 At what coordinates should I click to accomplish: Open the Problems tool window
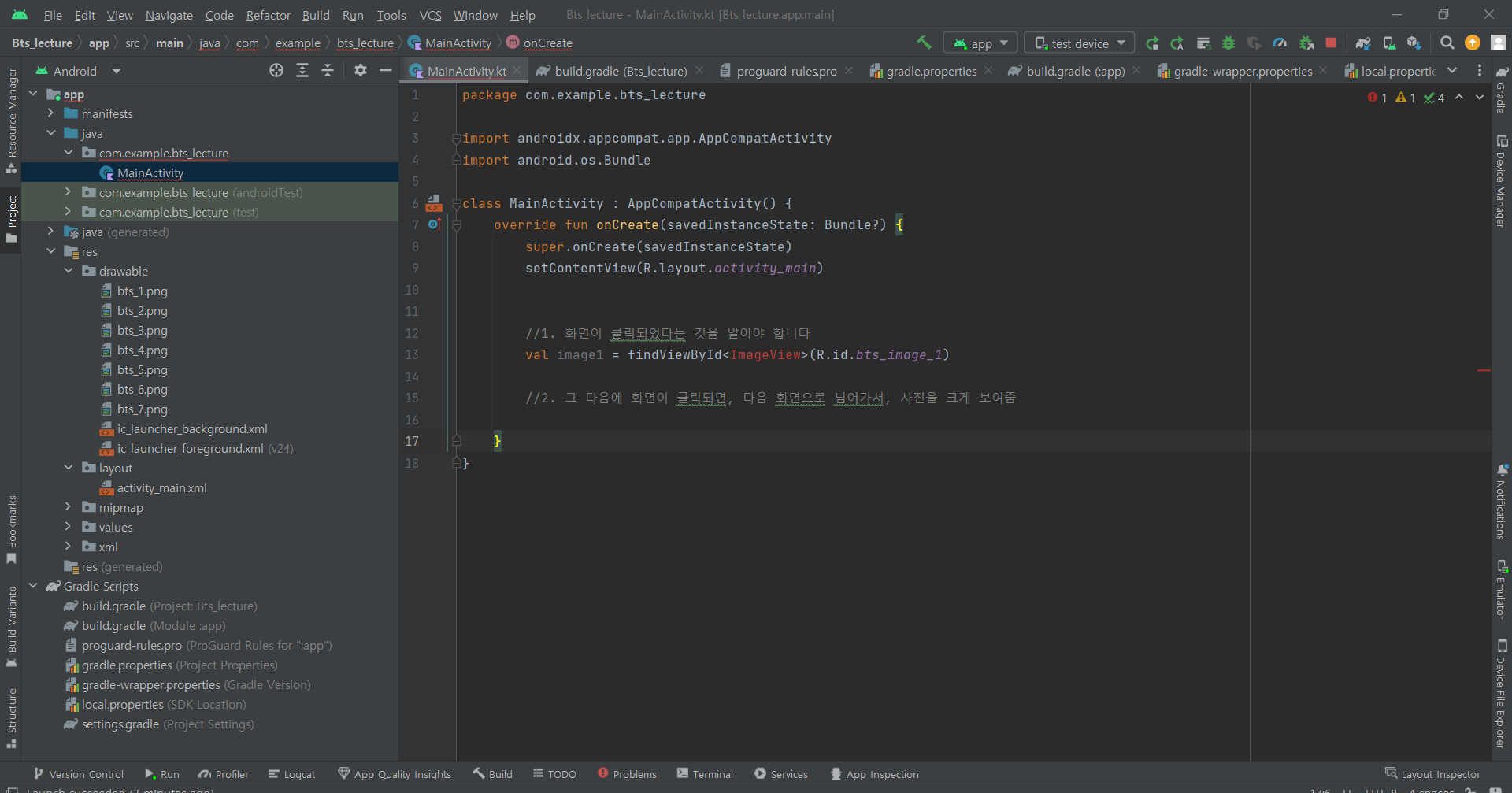point(627,774)
